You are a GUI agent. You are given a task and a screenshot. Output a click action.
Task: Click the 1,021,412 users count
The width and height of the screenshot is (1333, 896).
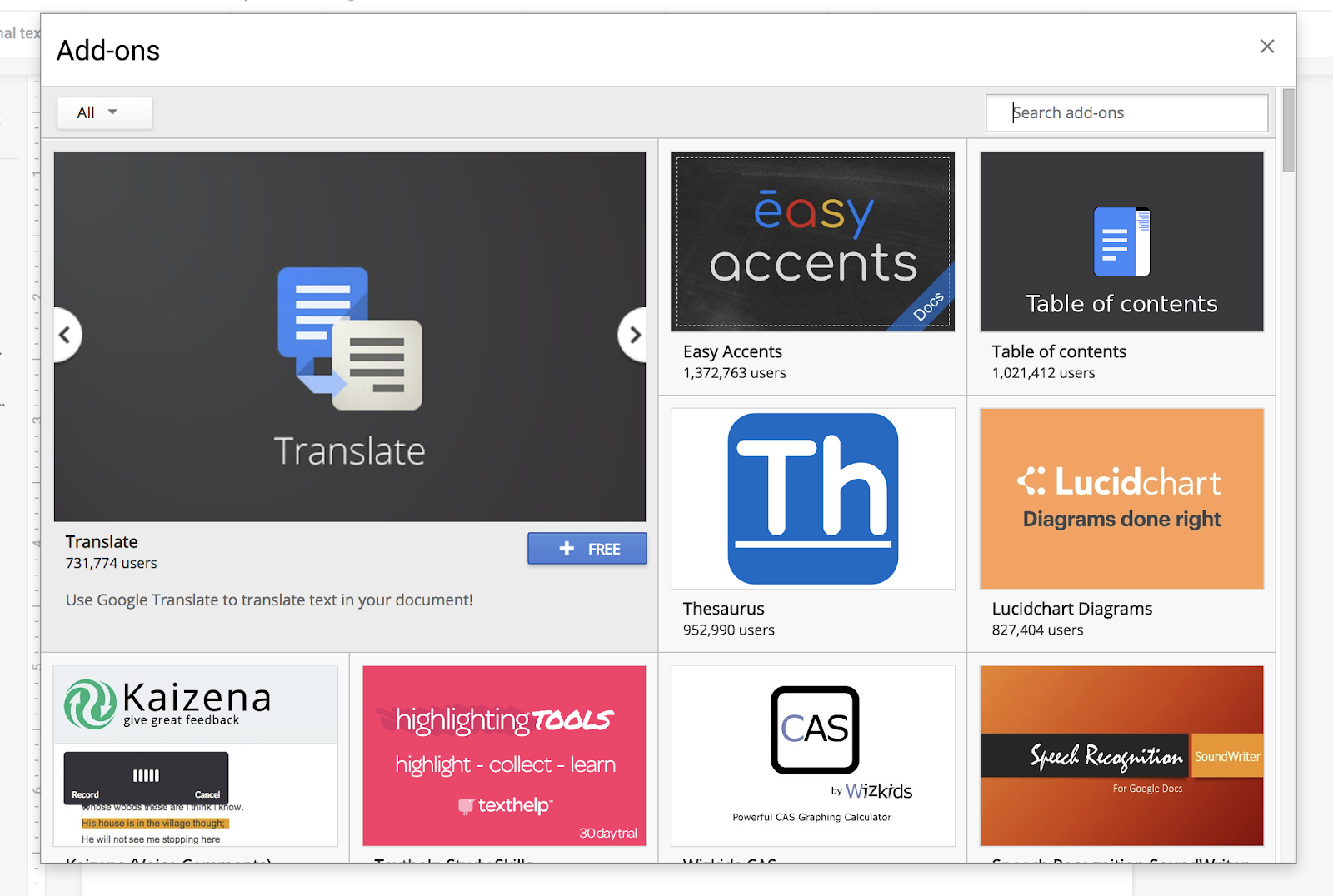(x=1043, y=373)
